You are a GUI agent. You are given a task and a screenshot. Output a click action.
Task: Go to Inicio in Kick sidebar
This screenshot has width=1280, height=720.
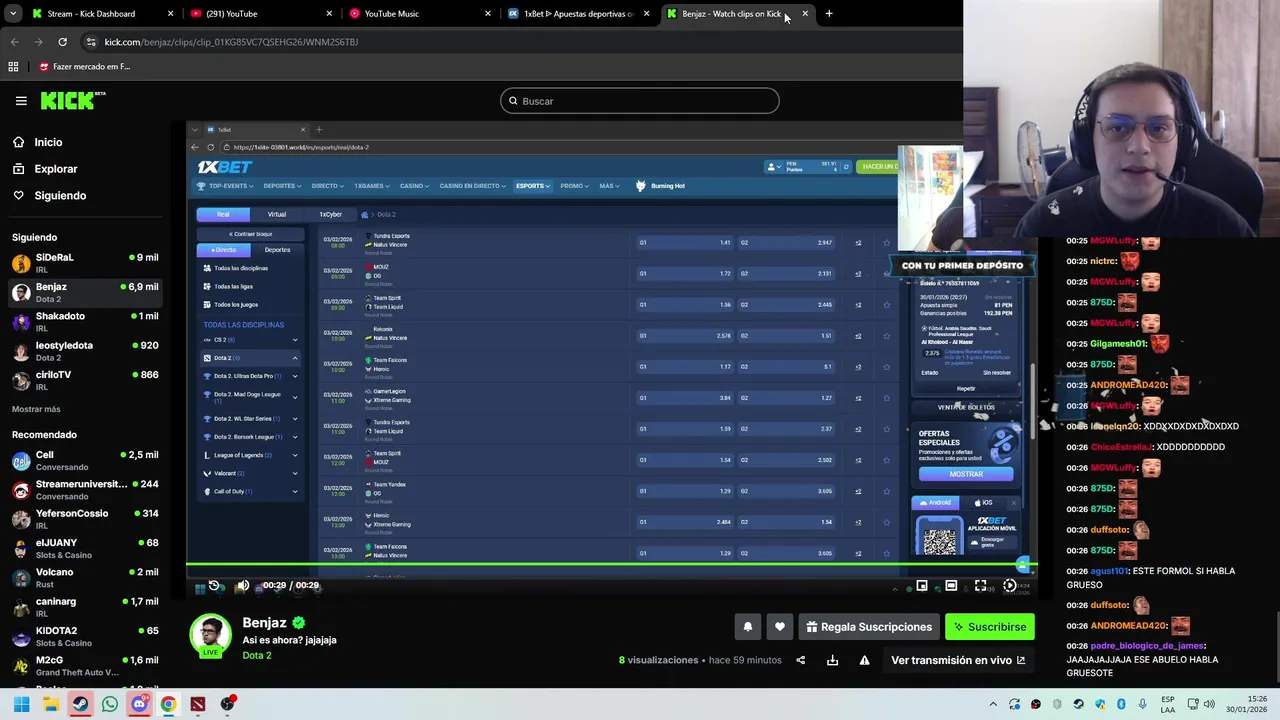[37, 142]
